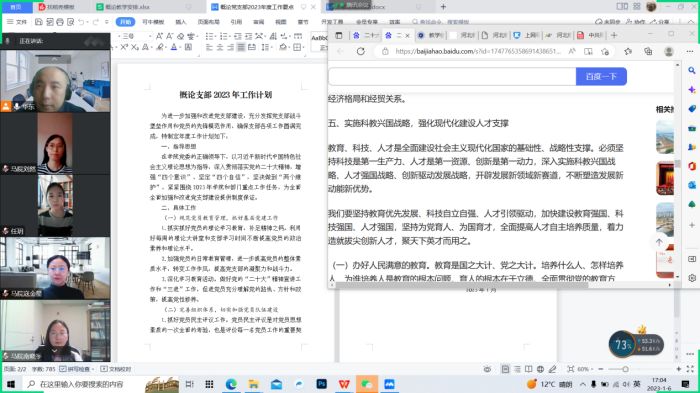Viewport: 700px width, 393px height.
Task: Open Edge read aloud icon
Action: coord(572,51)
